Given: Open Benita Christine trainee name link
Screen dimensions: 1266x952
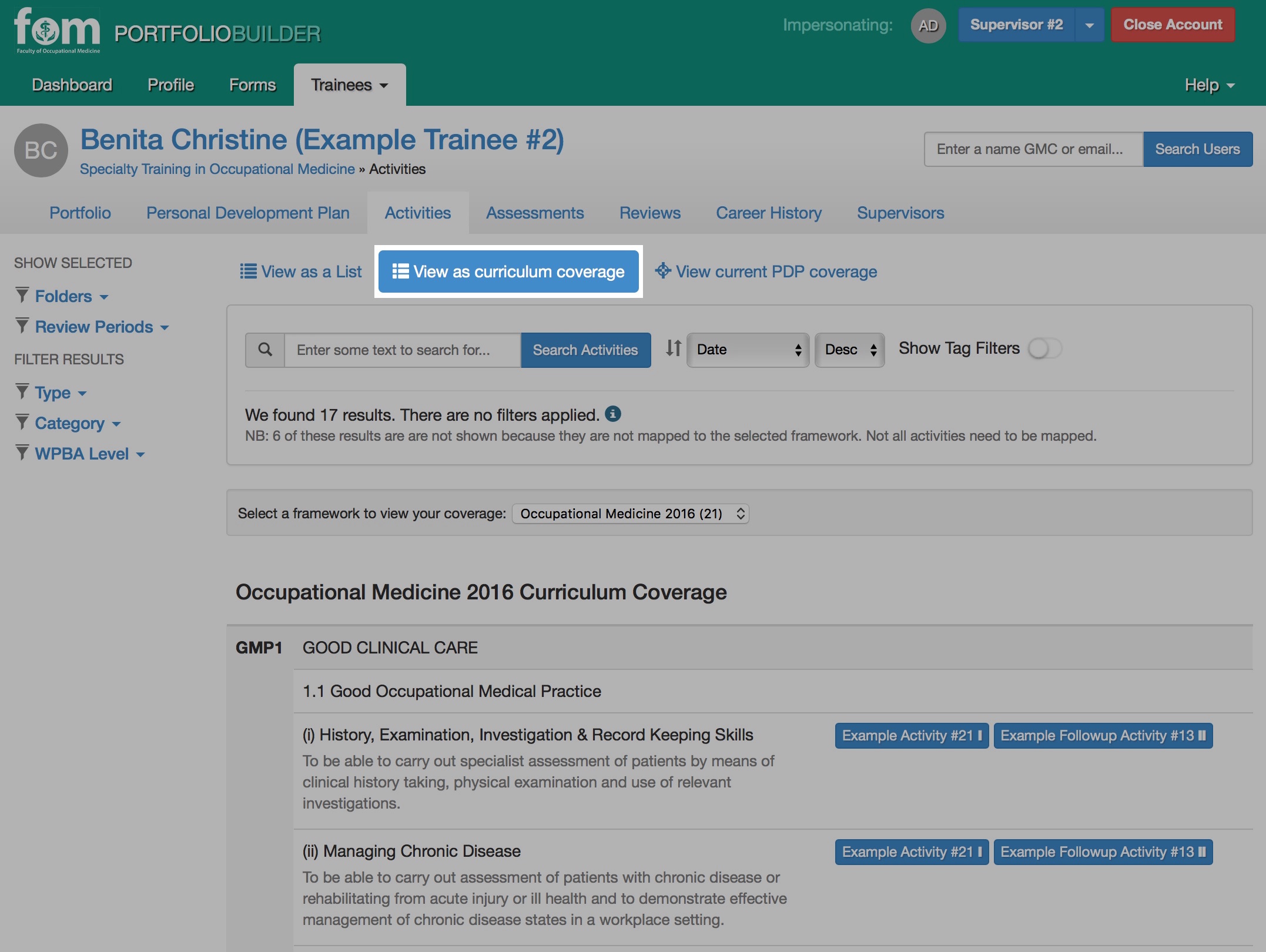Looking at the screenshot, I should pyautogui.click(x=322, y=140).
